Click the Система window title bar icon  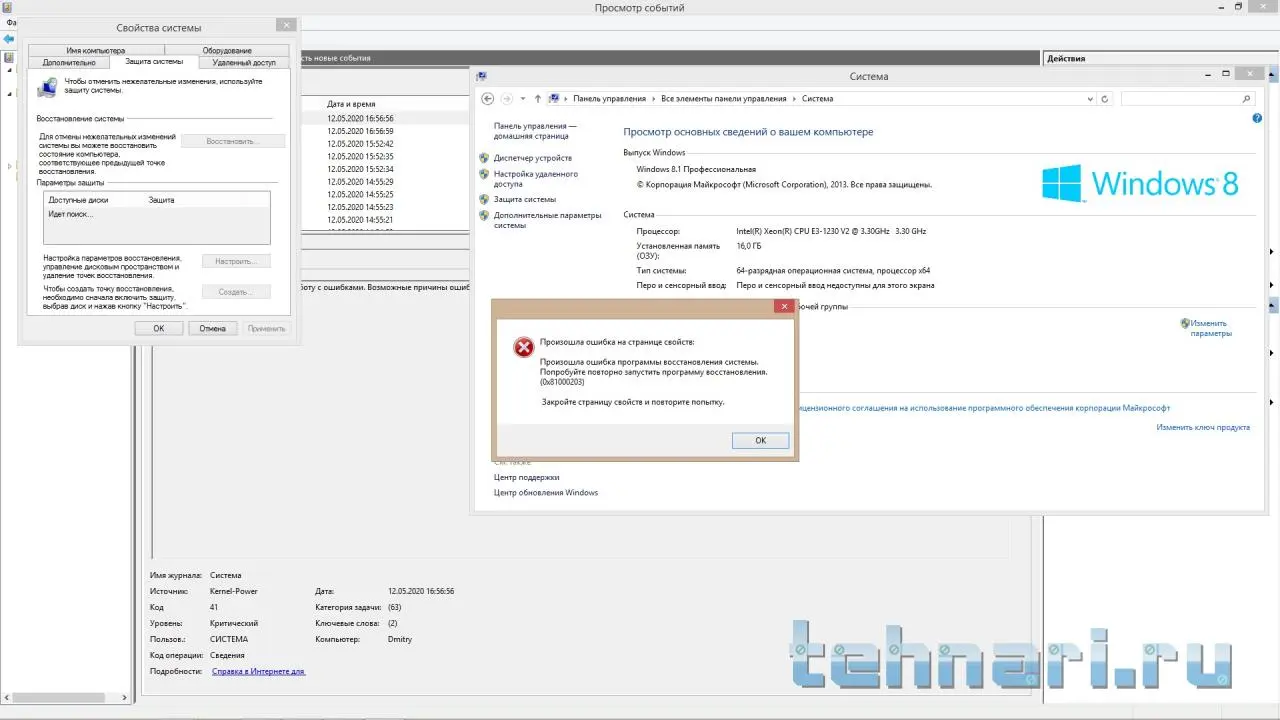click(x=481, y=76)
